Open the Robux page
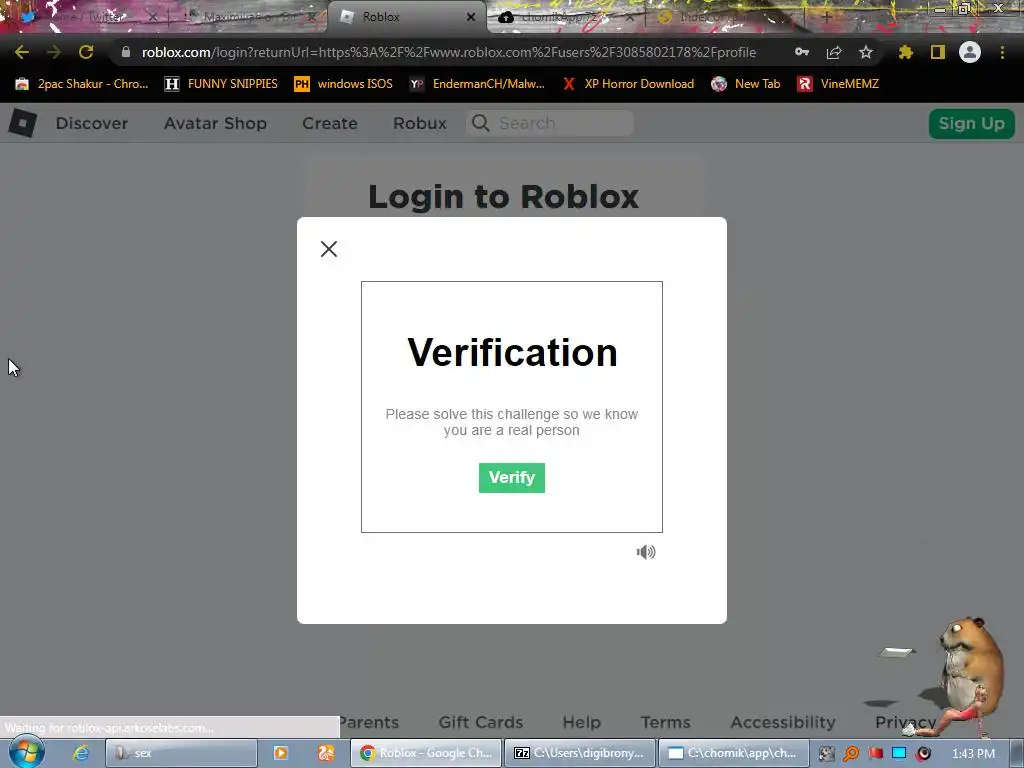Viewport: 1024px width, 768px height. (x=420, y=123)
